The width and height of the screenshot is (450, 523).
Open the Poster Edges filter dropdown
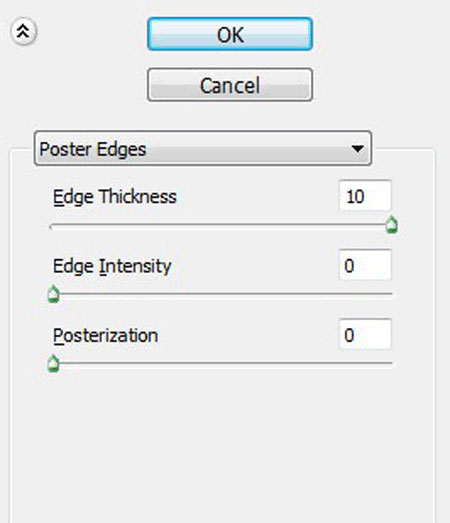coord(203,148)
